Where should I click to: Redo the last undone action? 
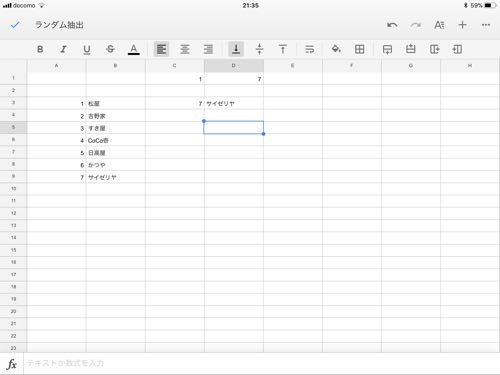[x=415, y=25]
